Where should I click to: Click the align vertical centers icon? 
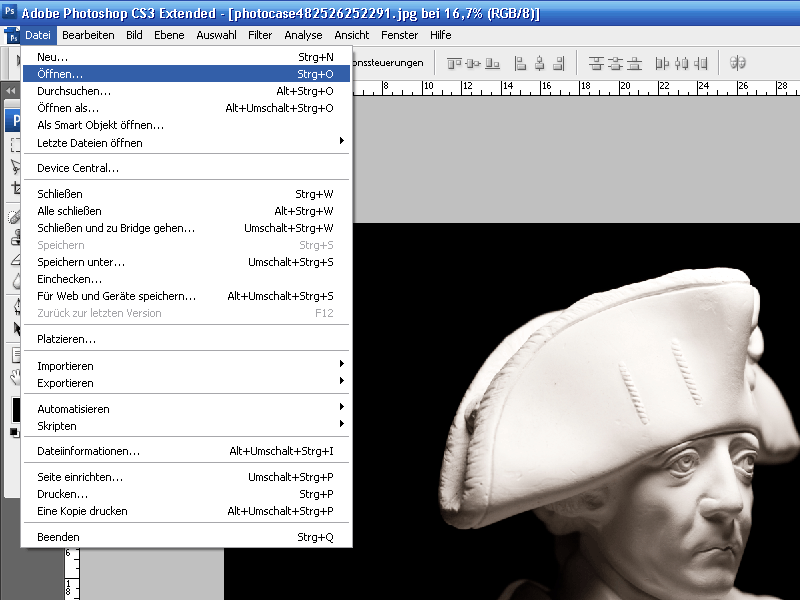click(x=473, y=63)
